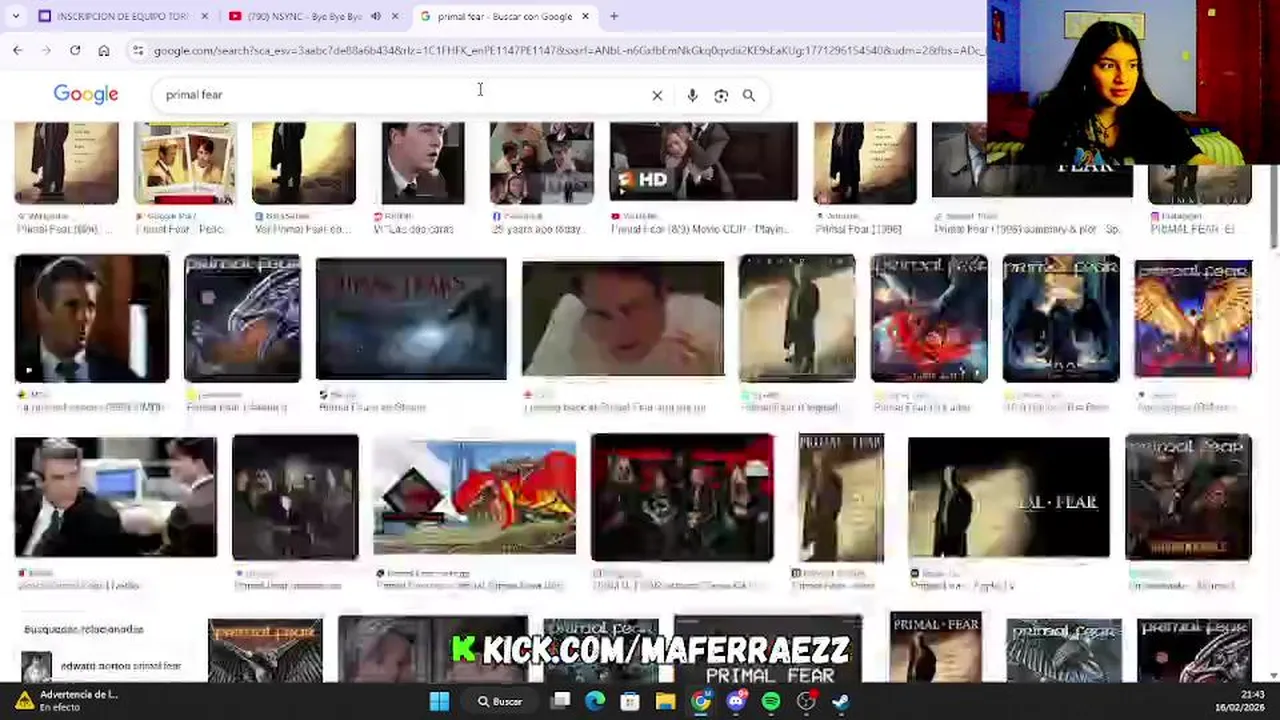This screenshot has width=1280, height=720.
Task: Close the INSCRIPCION DE EQUIPO tab
Action: 204,16
